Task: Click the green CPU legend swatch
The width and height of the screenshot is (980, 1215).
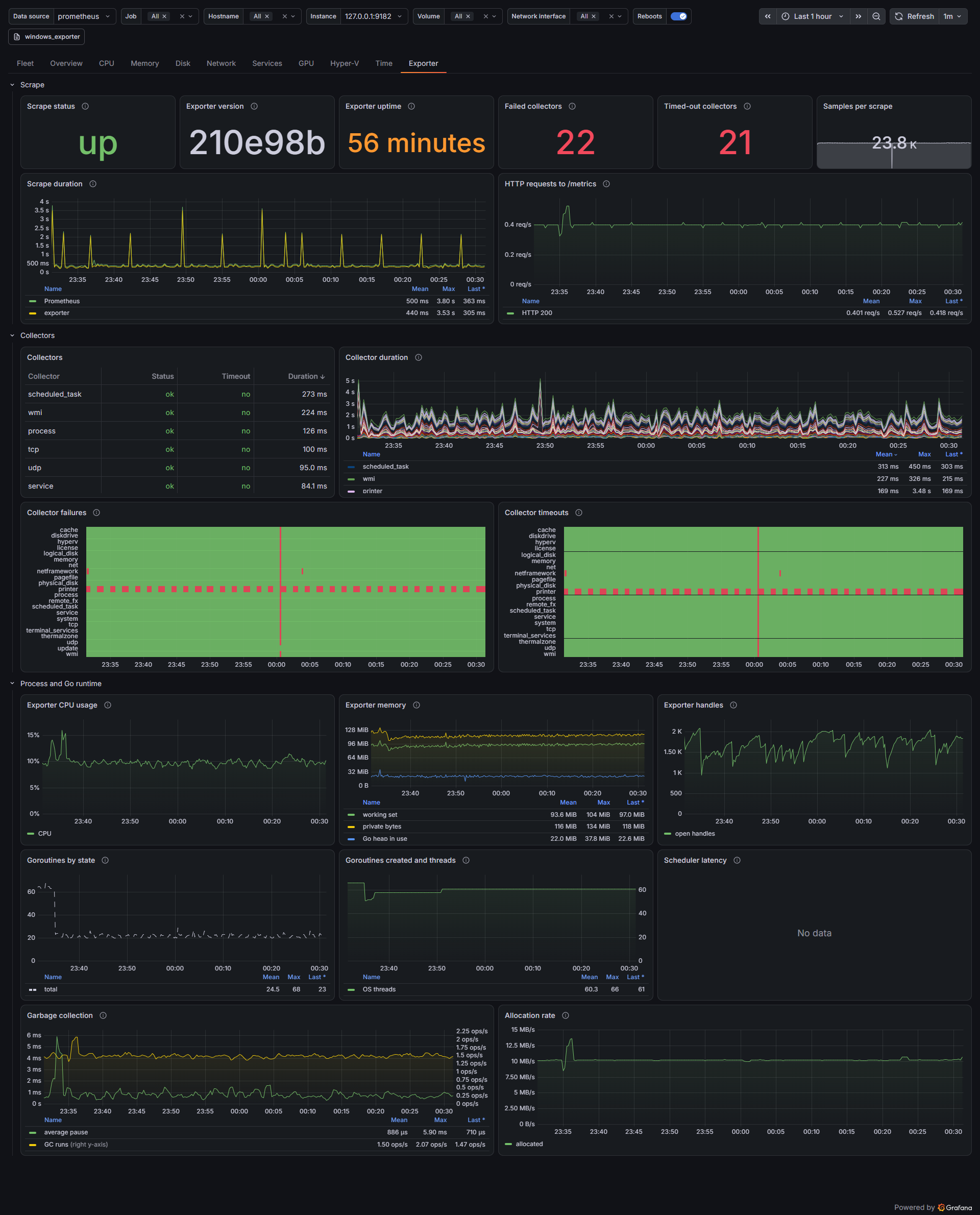Action: 31,834
